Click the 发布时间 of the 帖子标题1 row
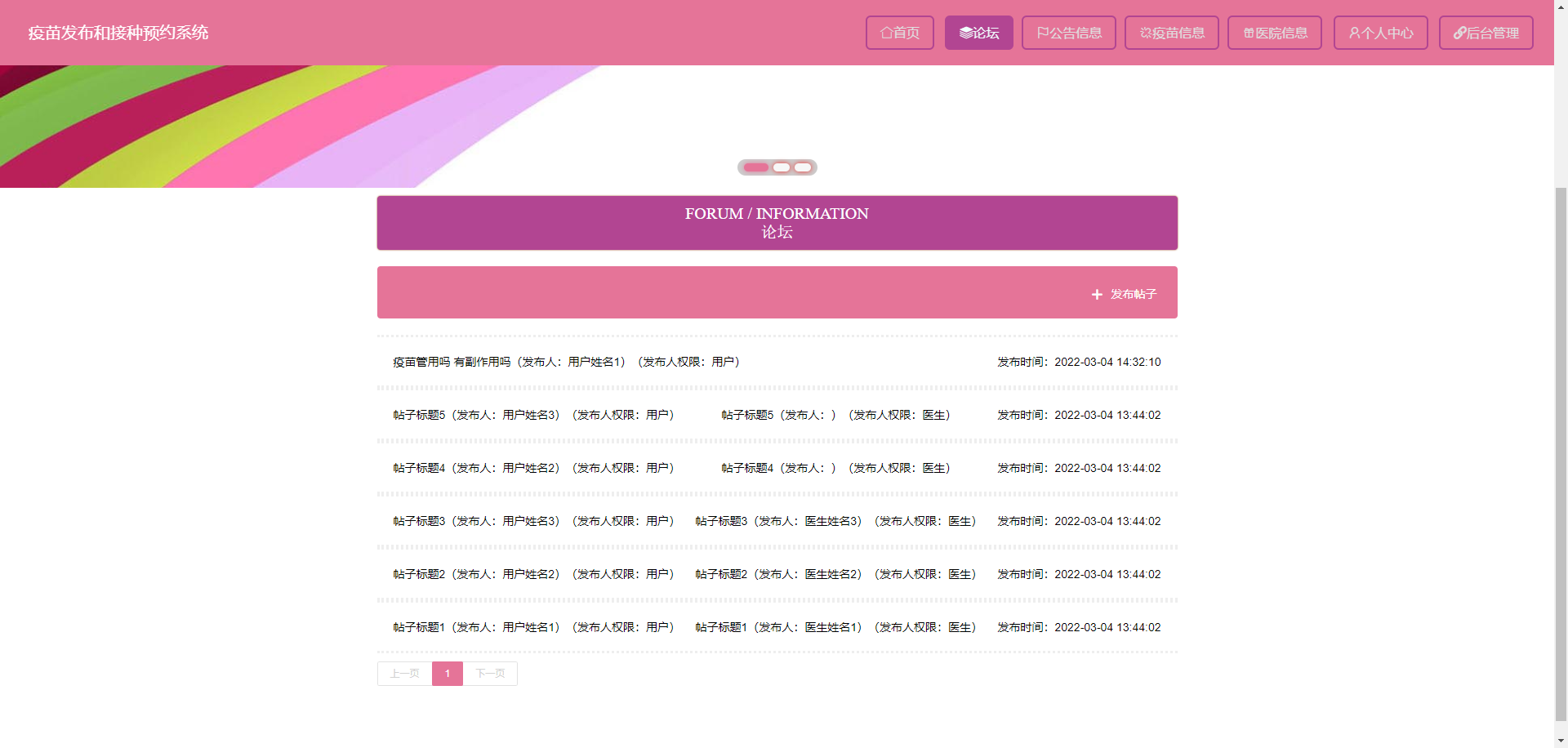Image resolution: width=1568 pixels, height=748 pixels. coord(1079,627)
